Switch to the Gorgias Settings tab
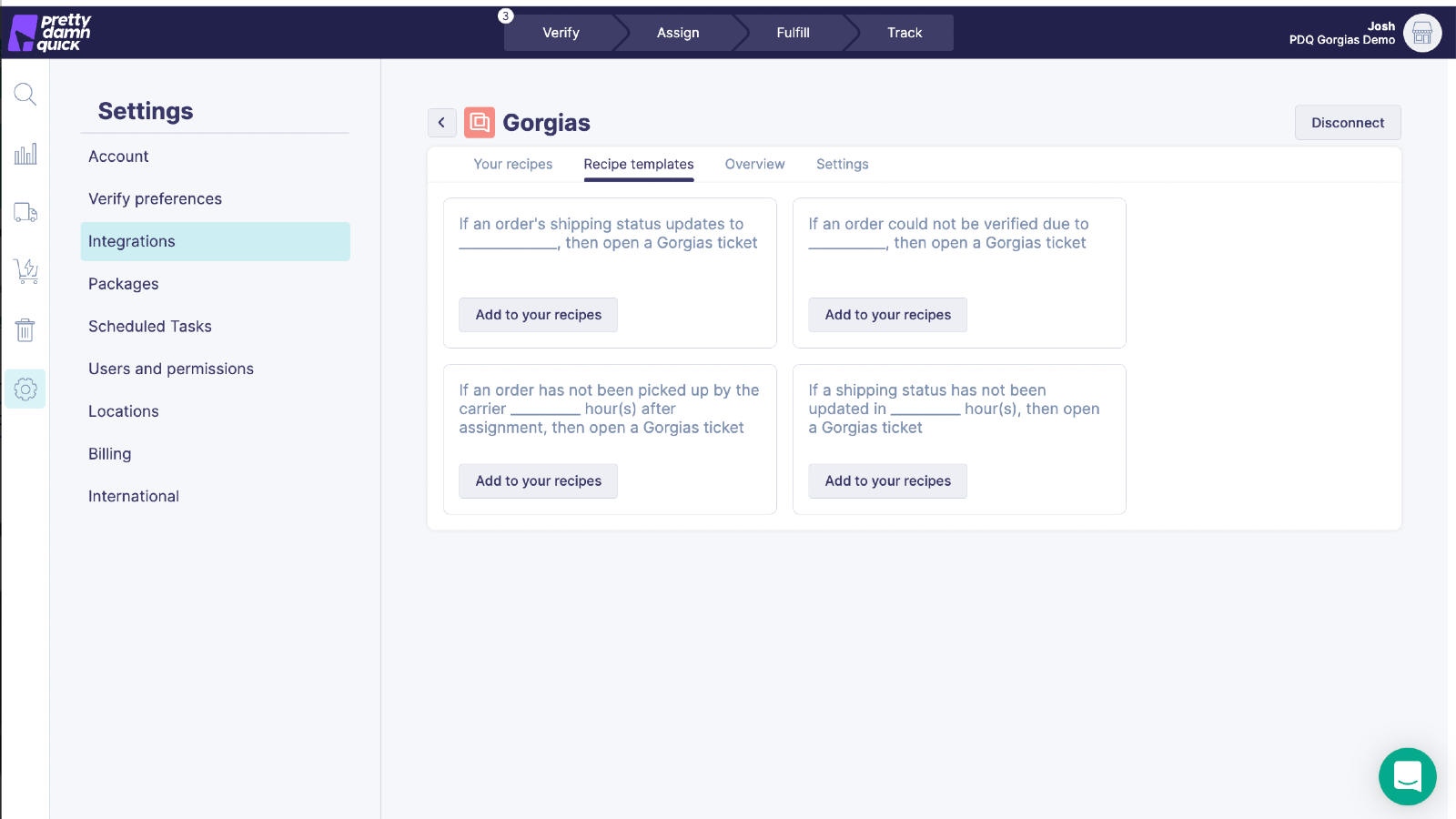The width and height of the screenshot is (1456, 819). (842, 164)
